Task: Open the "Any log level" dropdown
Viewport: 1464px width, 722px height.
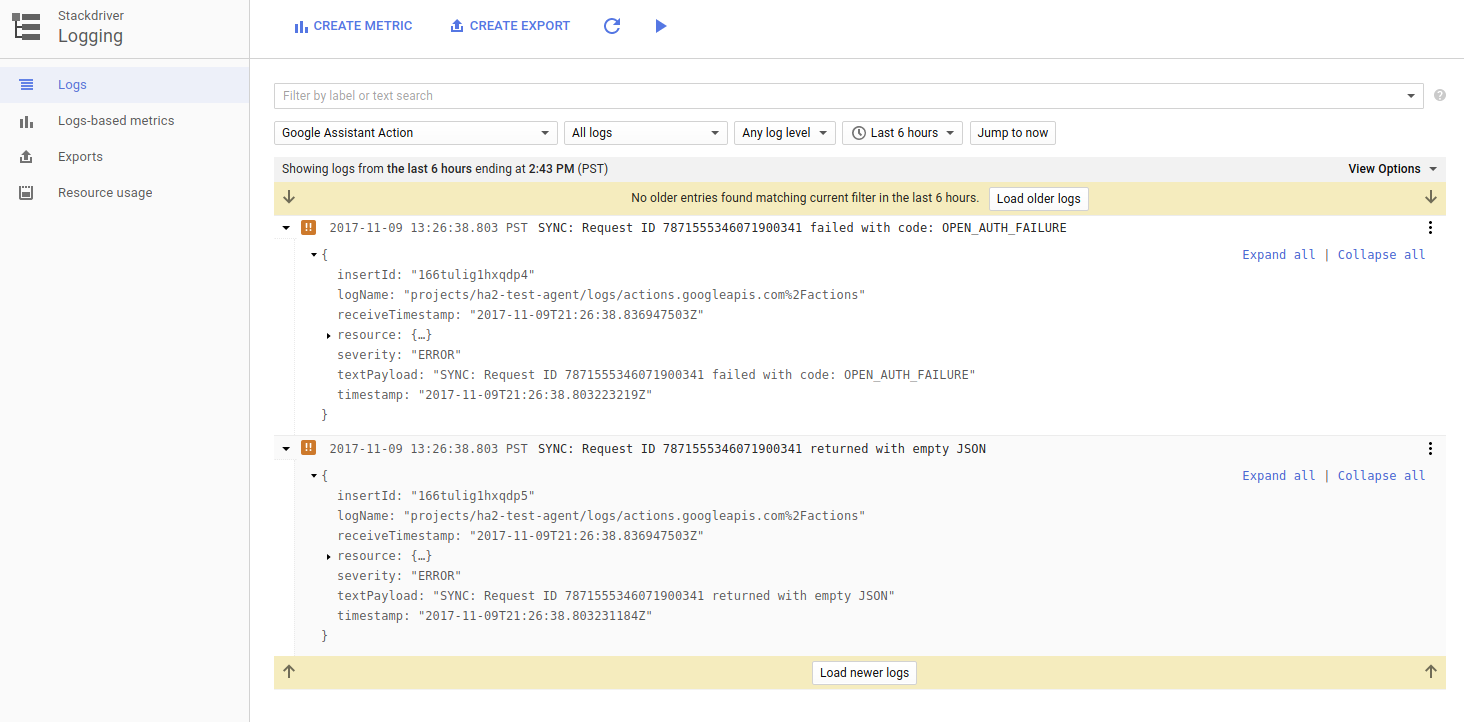Action: coord(784,132)
